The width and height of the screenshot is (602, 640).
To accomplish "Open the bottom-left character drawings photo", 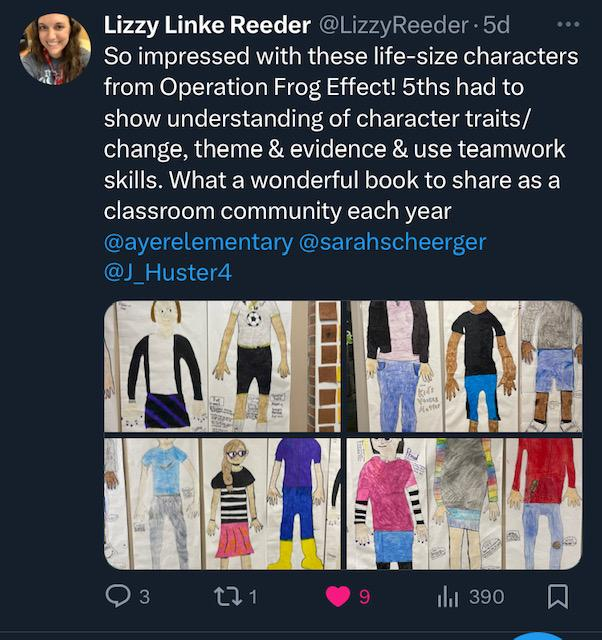I will pos(222,503).
